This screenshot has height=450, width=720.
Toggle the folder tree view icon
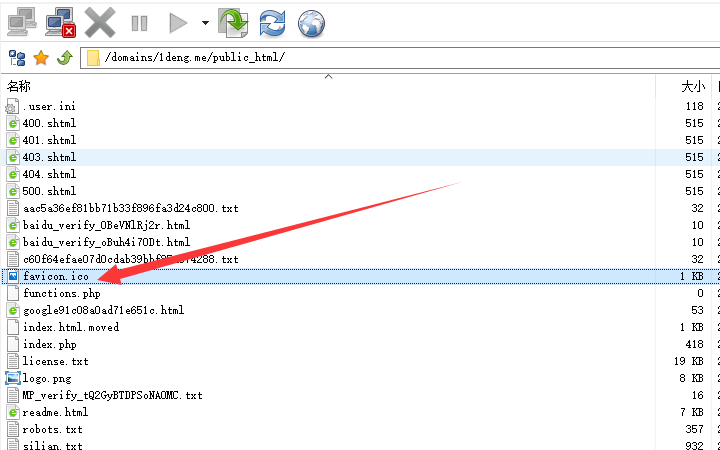(x=17, y=57)
